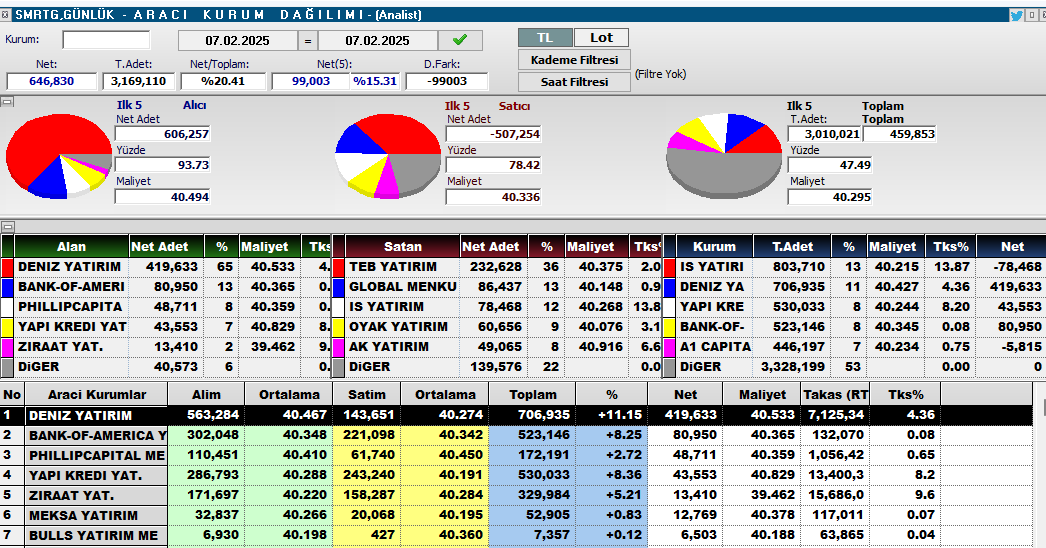Click the Ilk 5 Toplam pie chart
Image resolution: width=1046 pixels, height=548 pixels.
click(724, 156)
